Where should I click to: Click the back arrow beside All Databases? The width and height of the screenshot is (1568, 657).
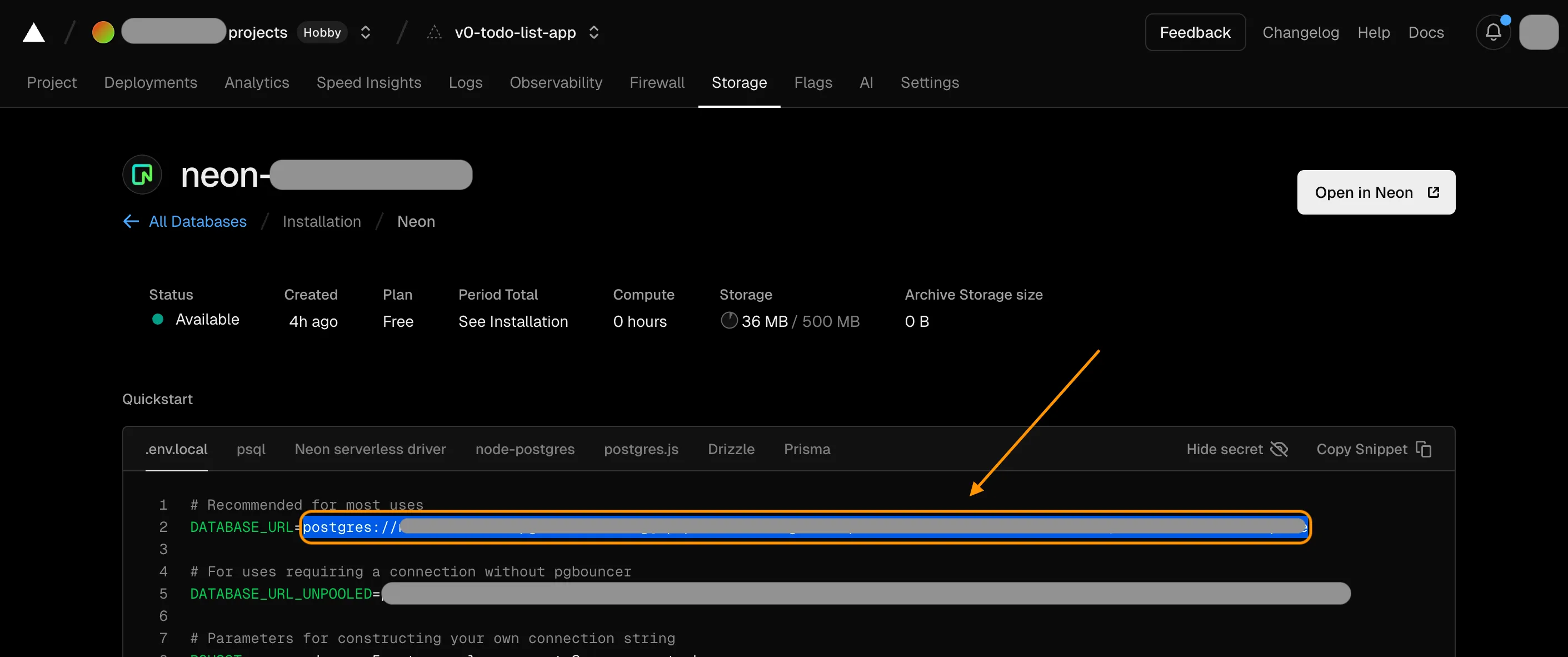(131, 221)
